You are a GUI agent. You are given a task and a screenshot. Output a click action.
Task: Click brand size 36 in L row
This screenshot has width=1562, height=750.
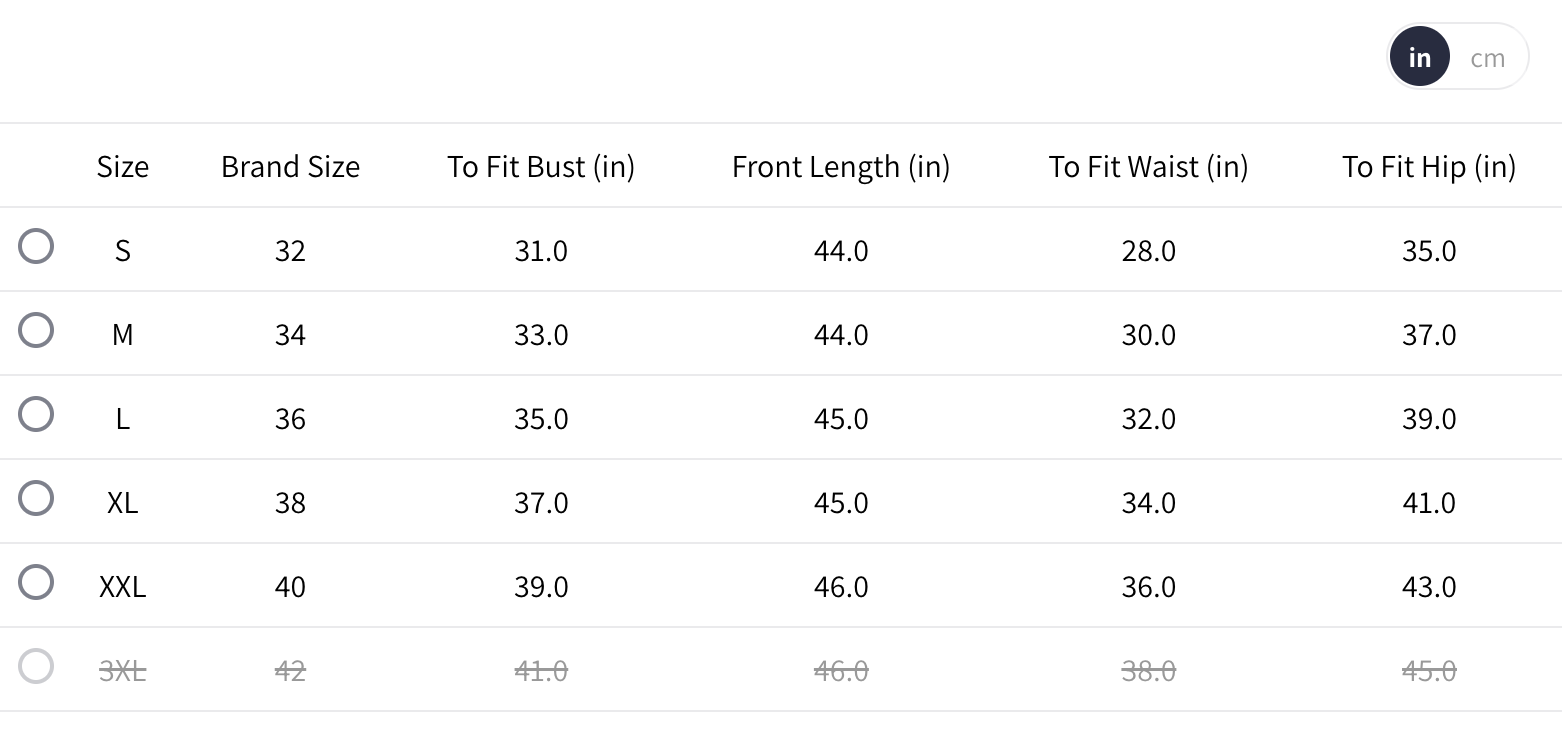pyautogui.click(x=290, y=418)
